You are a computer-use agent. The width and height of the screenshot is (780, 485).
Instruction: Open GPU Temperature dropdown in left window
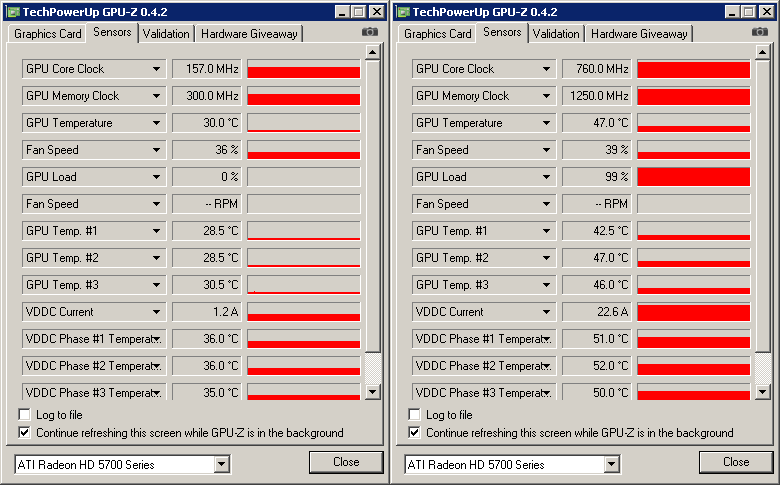click(156, 123)
